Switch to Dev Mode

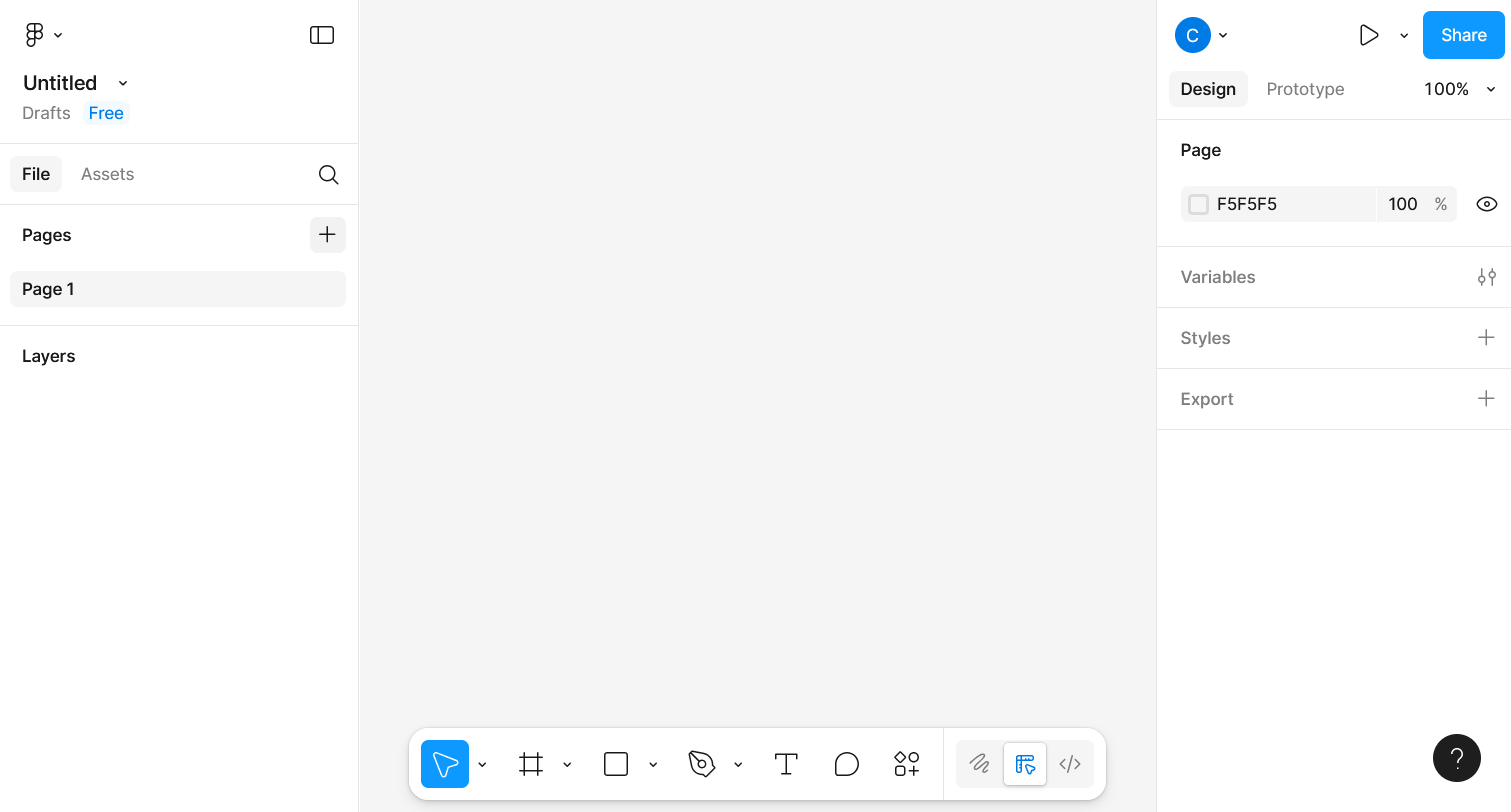pos(1070,764)
